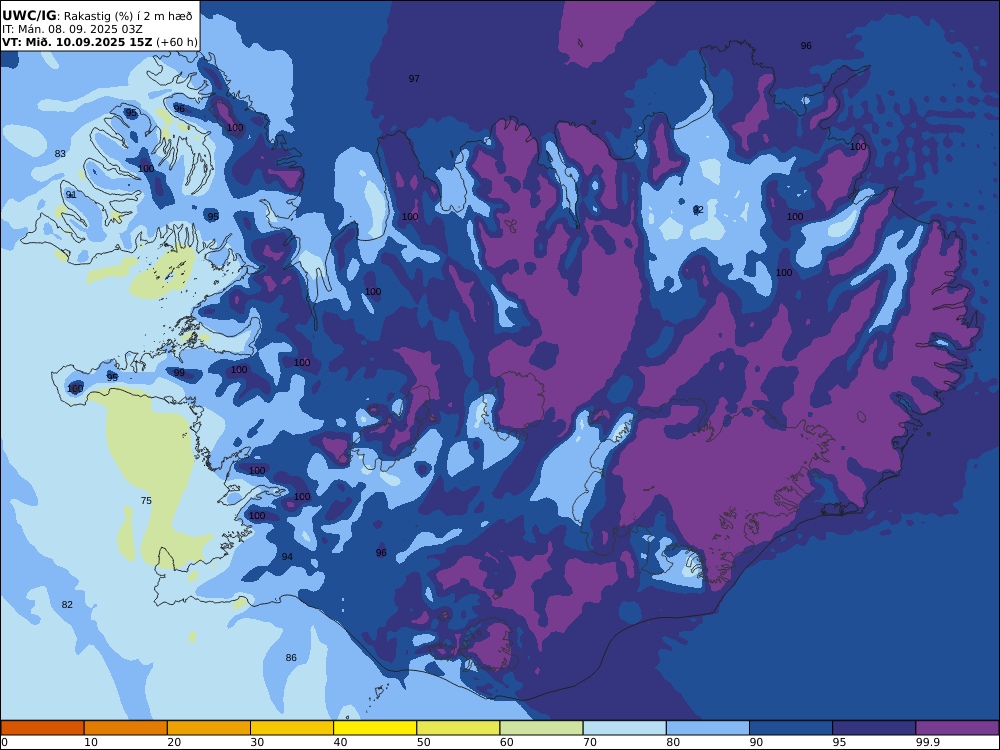
Task: Pick the medium blue 80–90 legend swatch
Action: (708, 728)
